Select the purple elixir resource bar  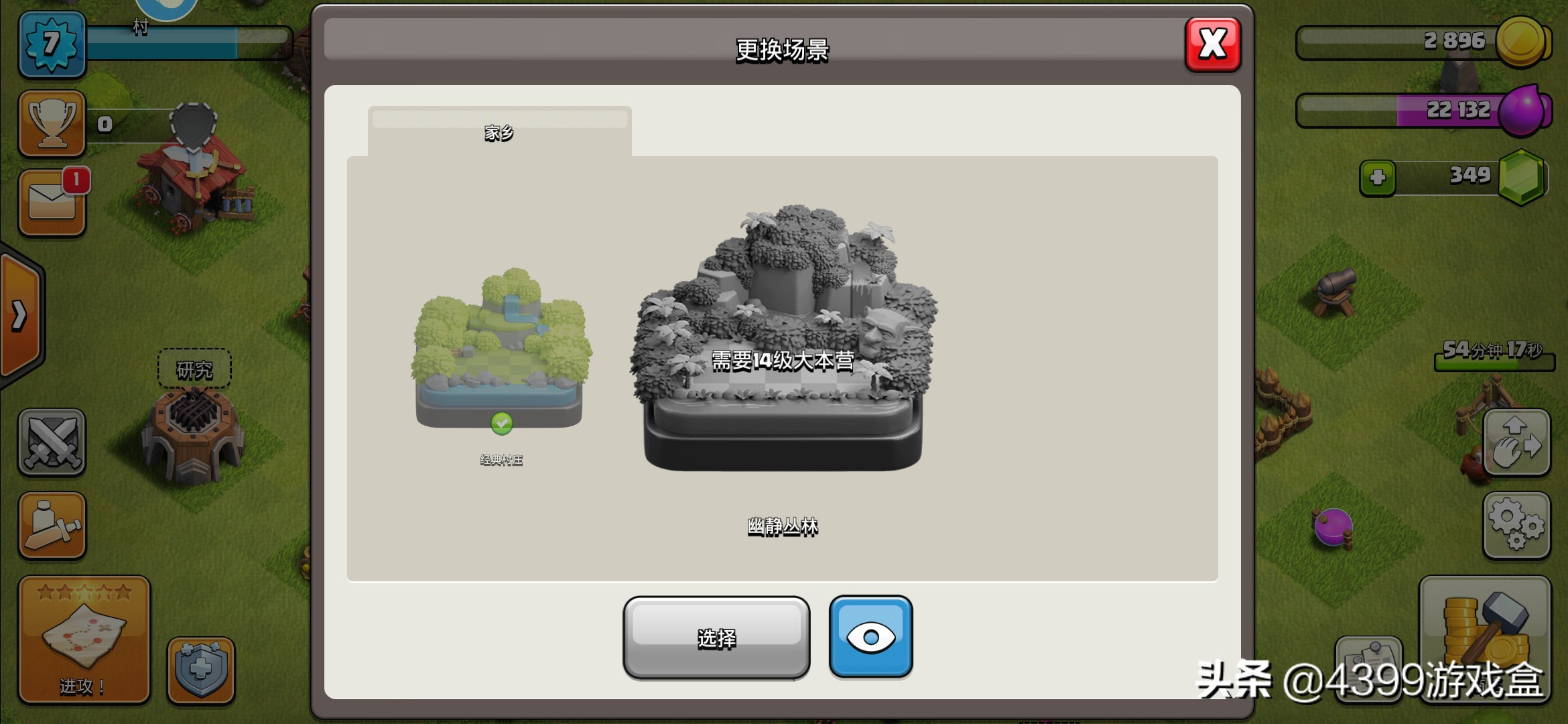pos(1423,111)
